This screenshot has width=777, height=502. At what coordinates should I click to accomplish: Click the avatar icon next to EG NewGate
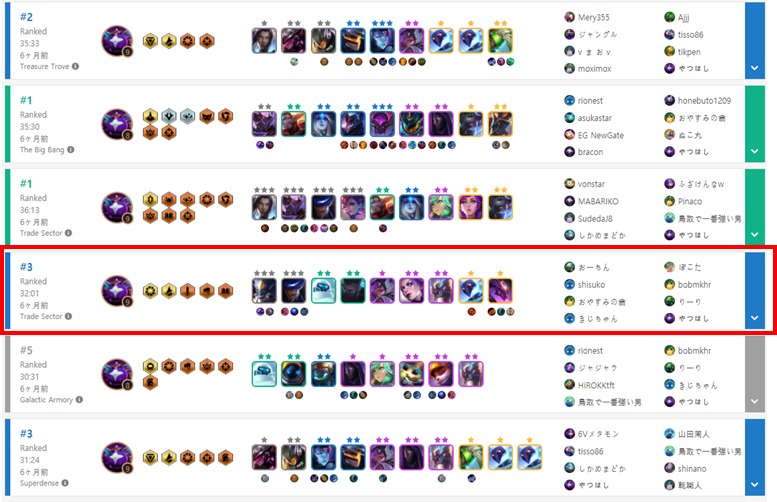[569, 135]
